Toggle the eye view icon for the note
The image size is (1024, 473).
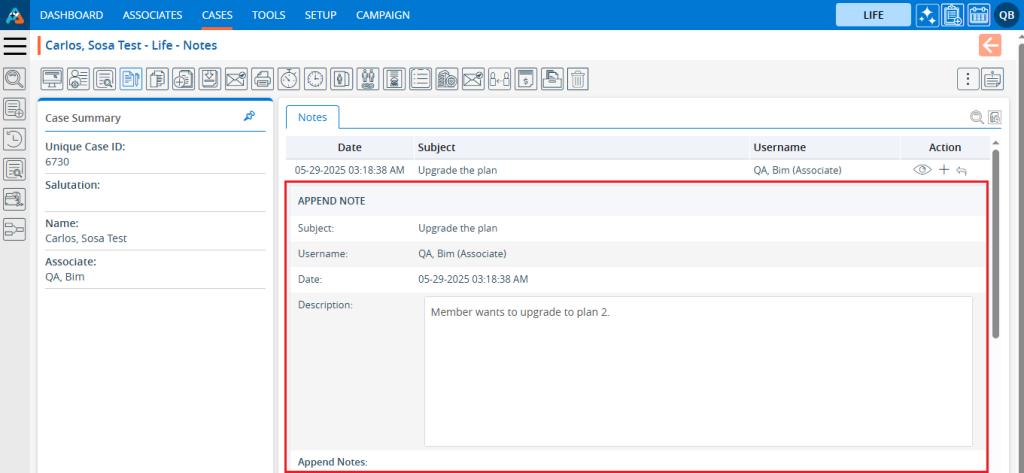click(923, 171)
